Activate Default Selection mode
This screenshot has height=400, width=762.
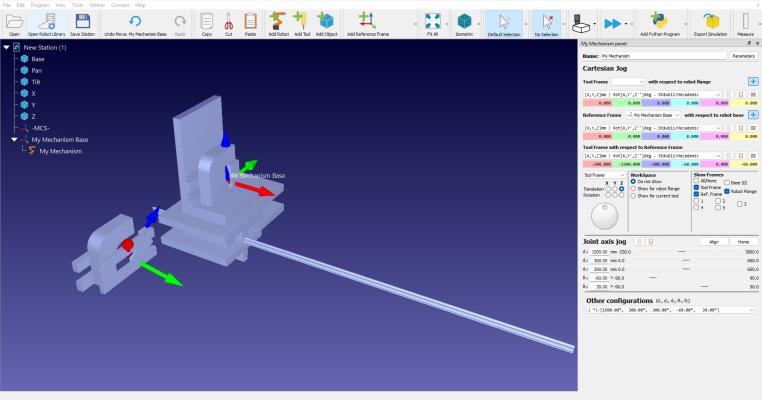503,24
